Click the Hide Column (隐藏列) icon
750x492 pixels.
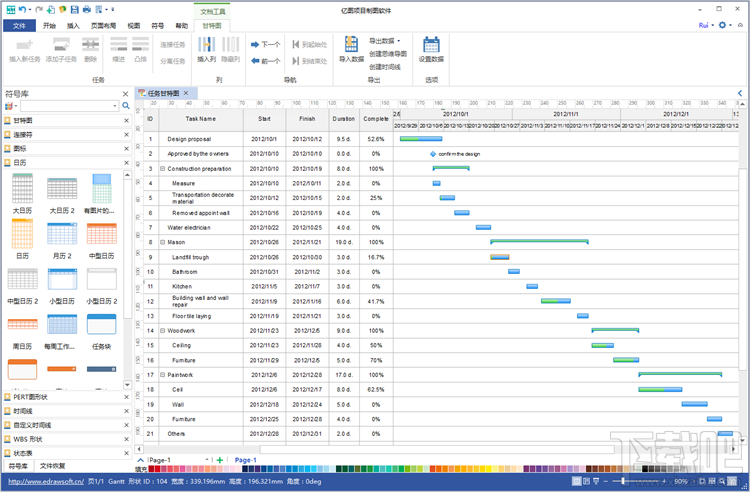(231, 44)
